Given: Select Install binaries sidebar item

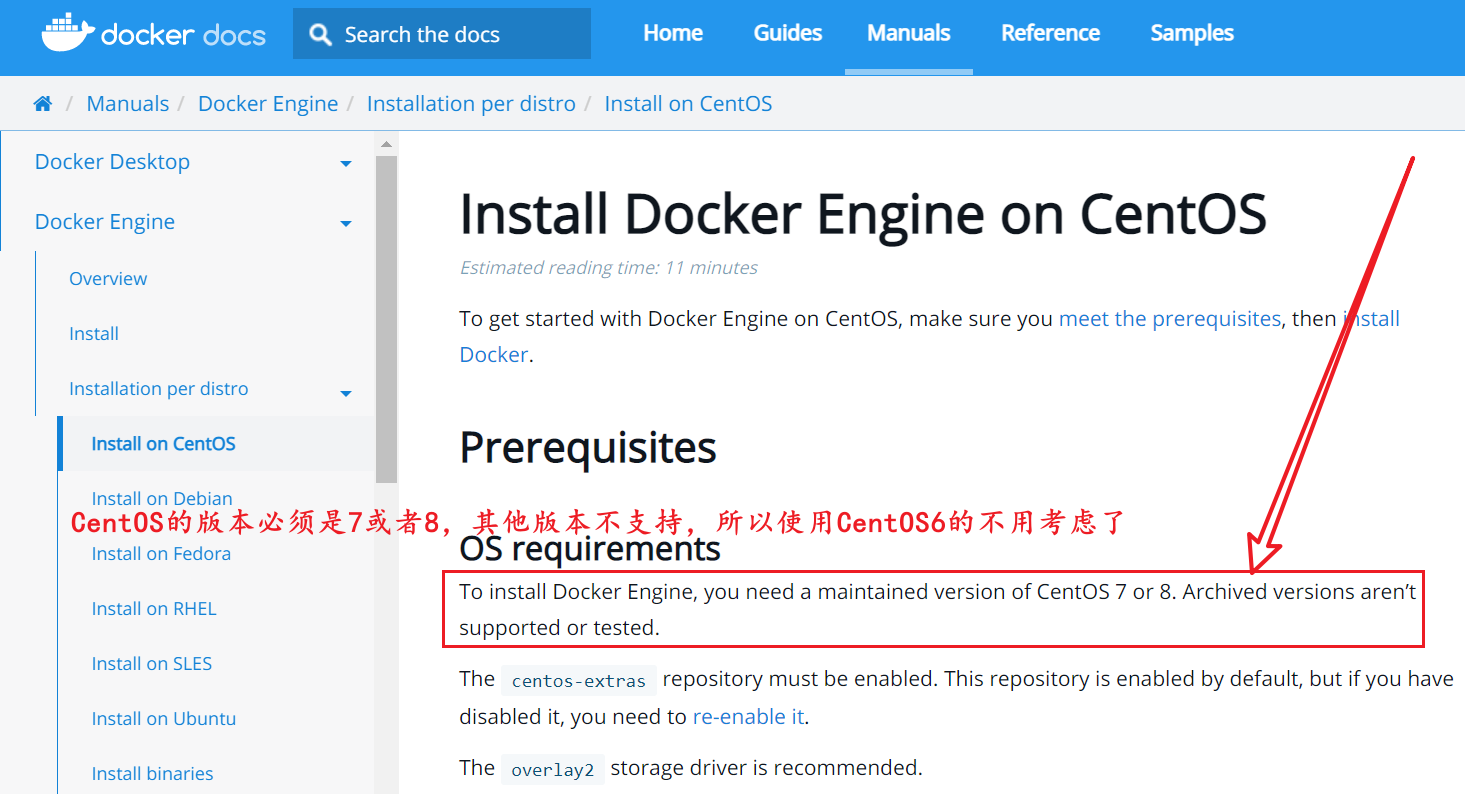Looking at the screenshot, I should tap(152, 774).
